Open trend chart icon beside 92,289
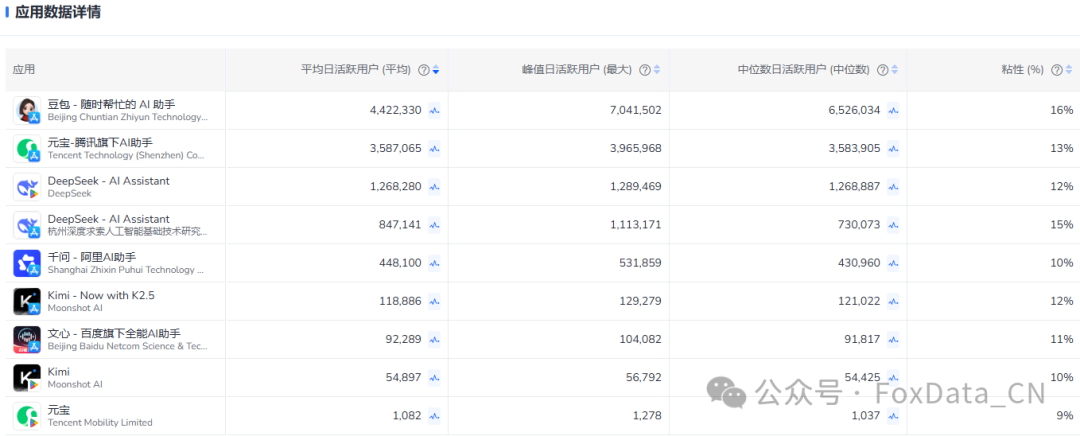This screenshot has height=436, width=1080. (x=434, y=339)
